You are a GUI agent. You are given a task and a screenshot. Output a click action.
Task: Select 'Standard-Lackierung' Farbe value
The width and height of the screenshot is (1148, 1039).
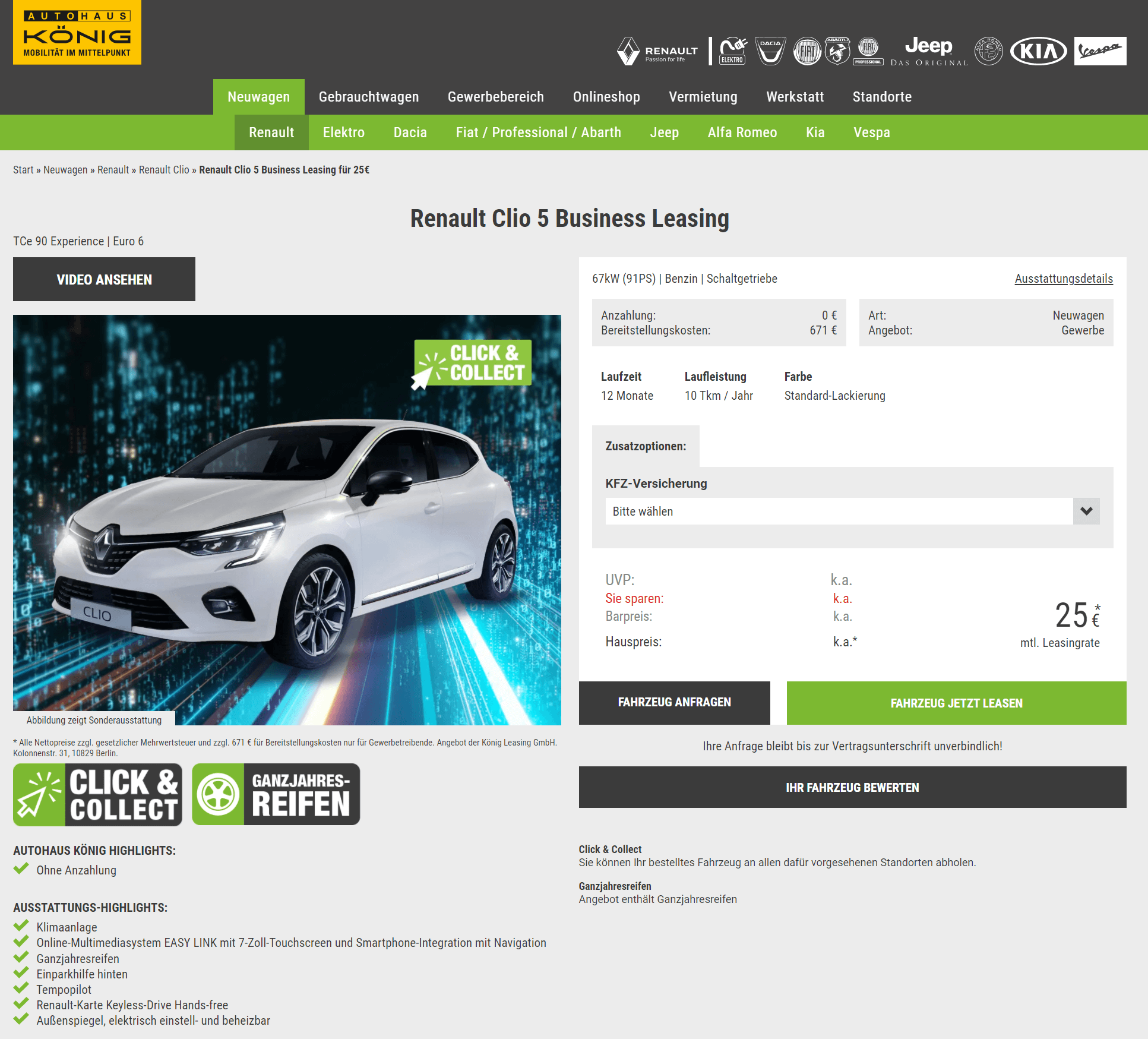[834, 396]
